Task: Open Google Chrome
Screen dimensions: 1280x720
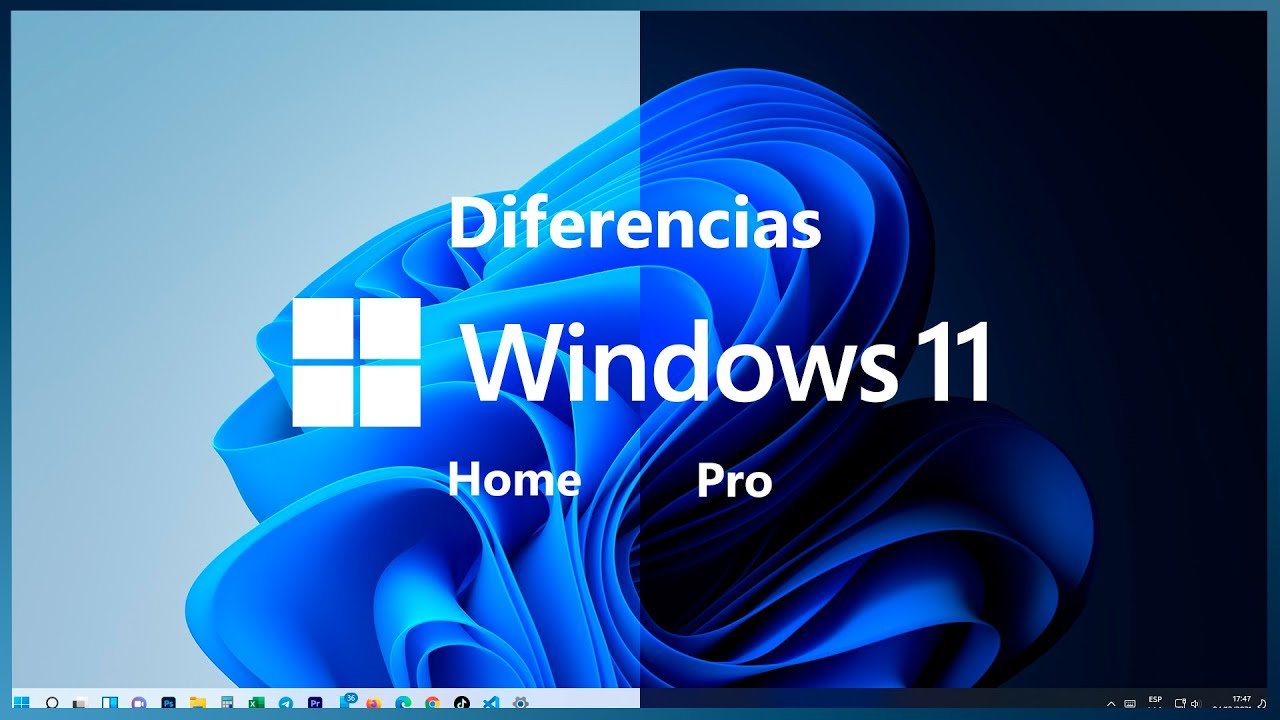Action: tap(432, 703)
